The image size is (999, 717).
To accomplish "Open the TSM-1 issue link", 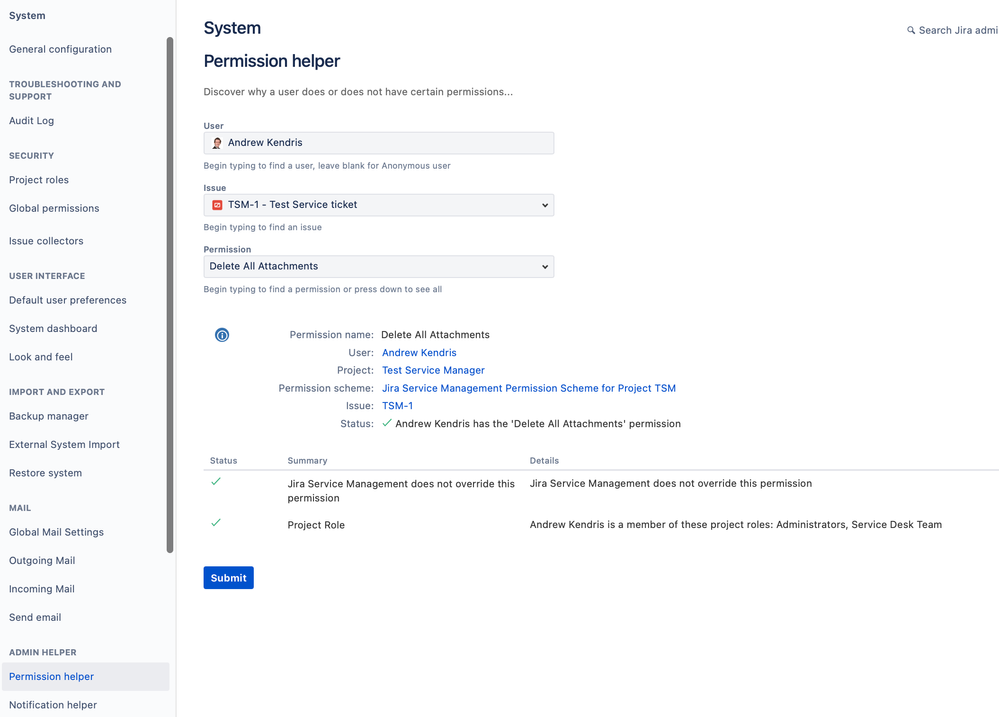I will (x=398, y=406).
